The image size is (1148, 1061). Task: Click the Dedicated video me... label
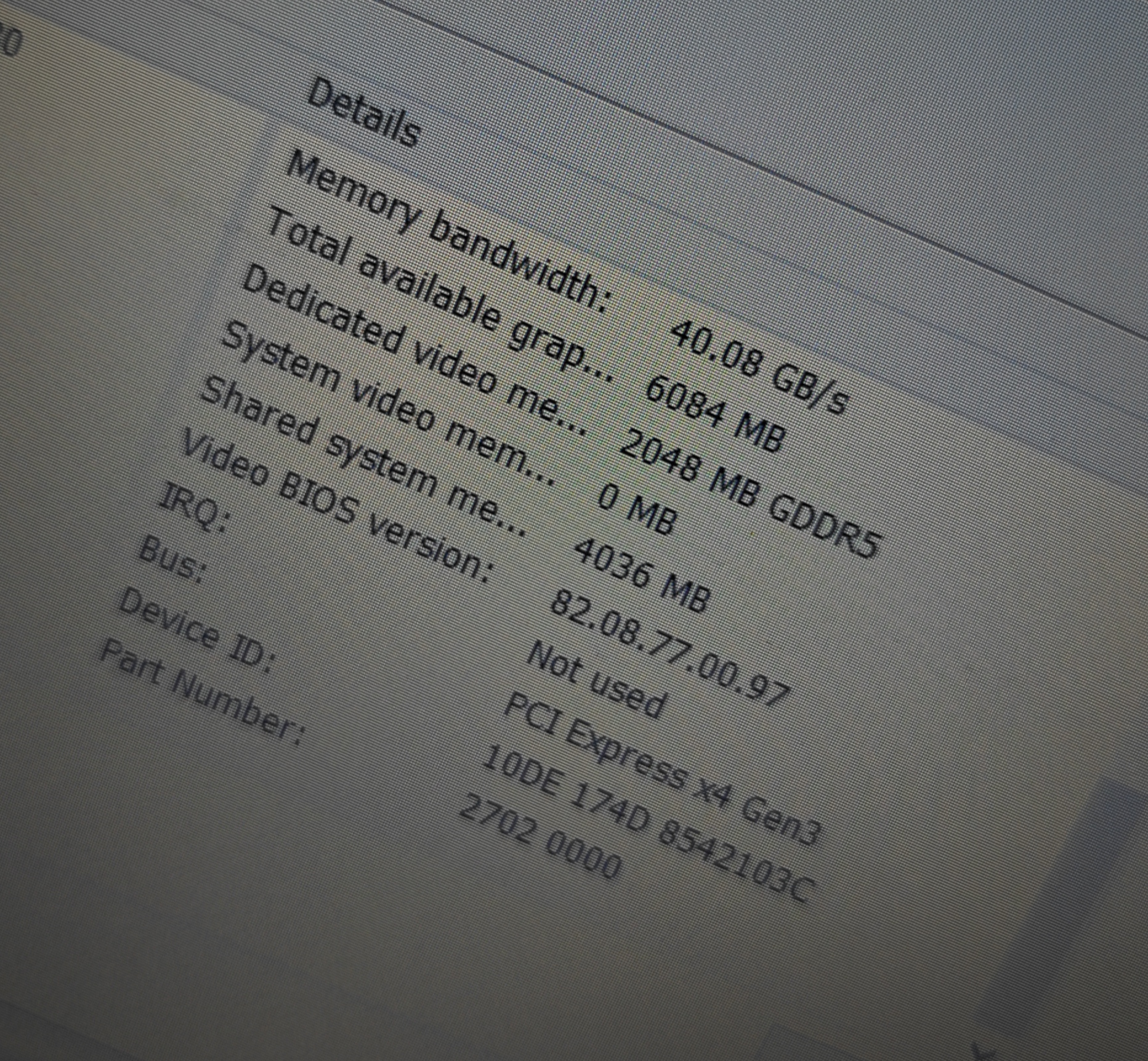pos(415,349)
